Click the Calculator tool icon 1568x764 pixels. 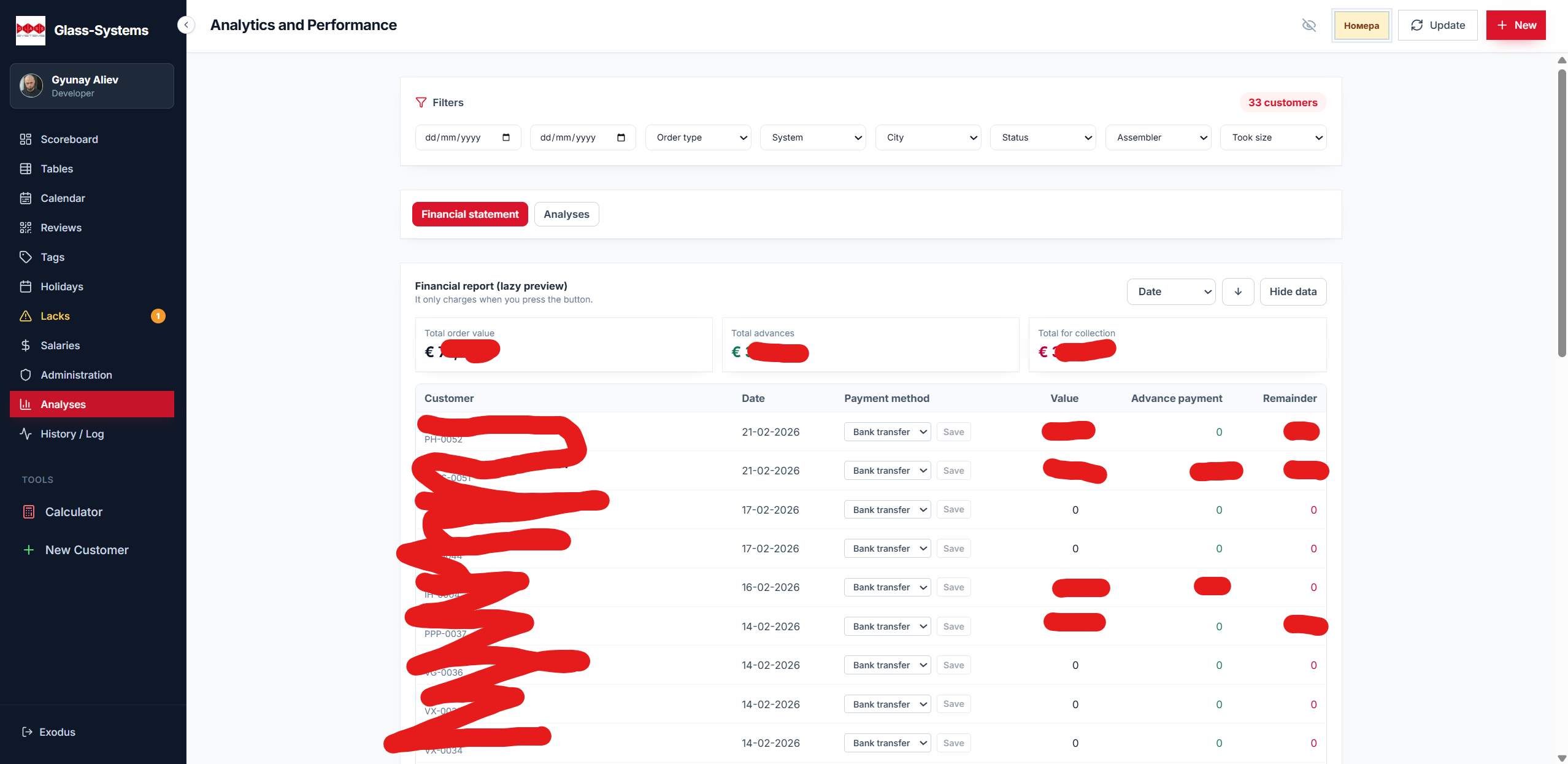(28, 512)
